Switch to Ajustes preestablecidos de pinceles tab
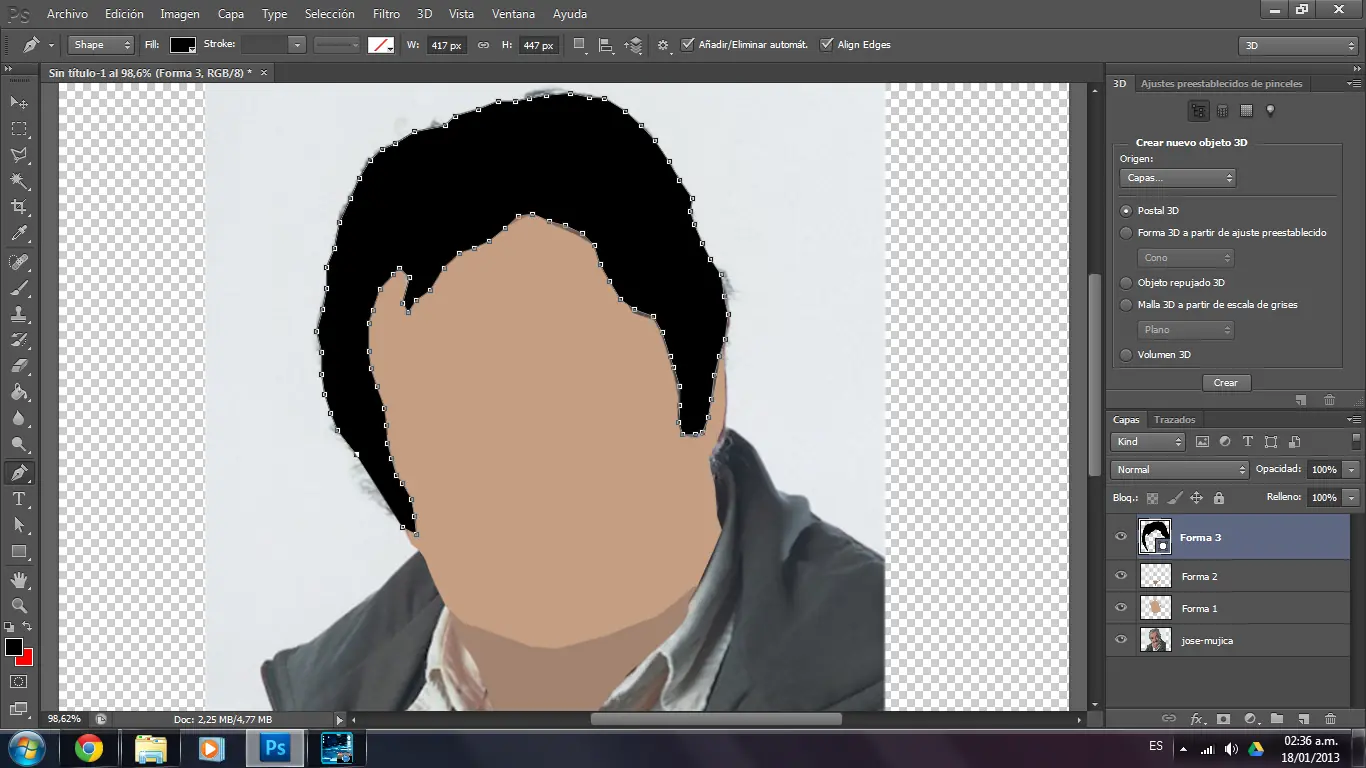The image size is (1366, 768). [x=1222, y=84]
